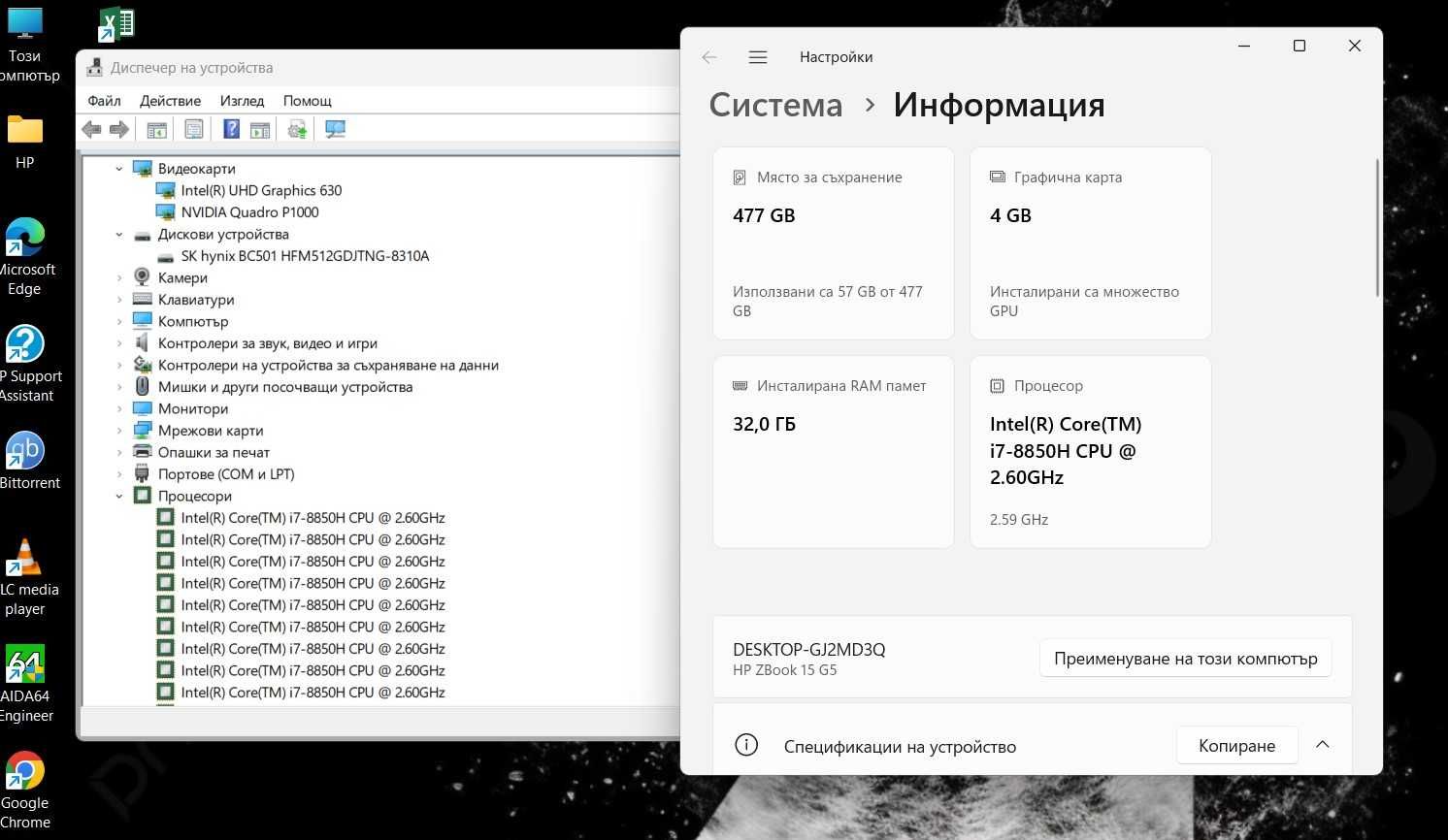
Task: Click the Back arrow in Device Manager toolbar
Action: pyautogui.click(x=91, y=129)
